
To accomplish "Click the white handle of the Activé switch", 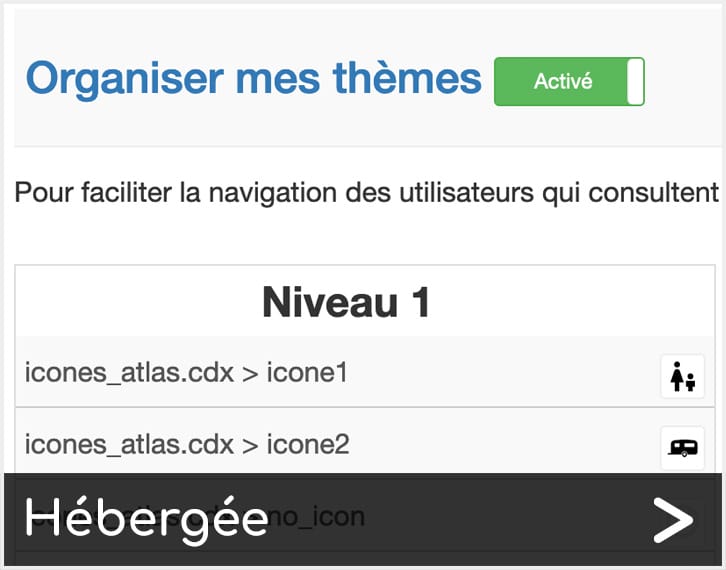I will [x=635, y=81].
